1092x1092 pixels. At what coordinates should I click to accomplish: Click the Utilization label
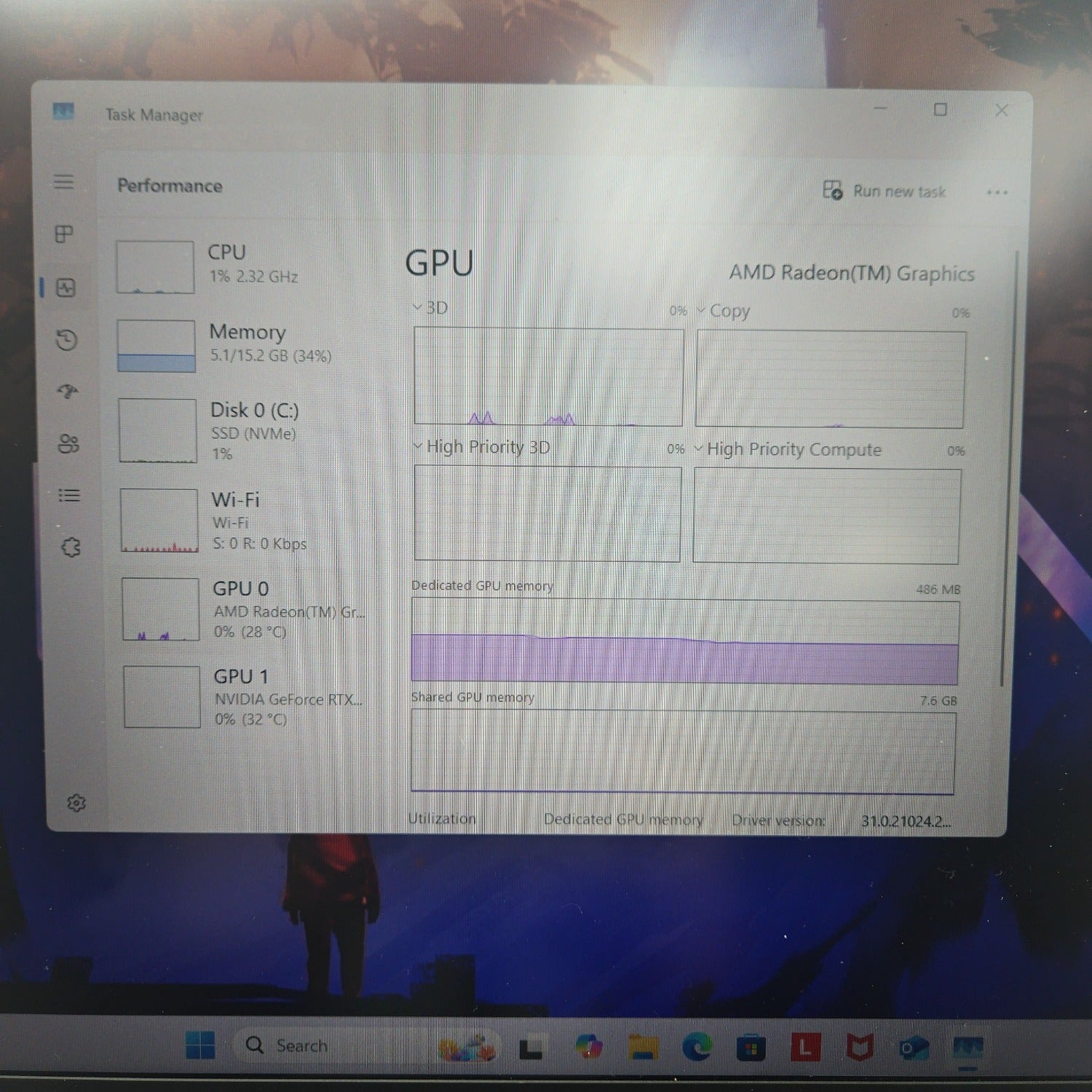(x=442, y=818)
